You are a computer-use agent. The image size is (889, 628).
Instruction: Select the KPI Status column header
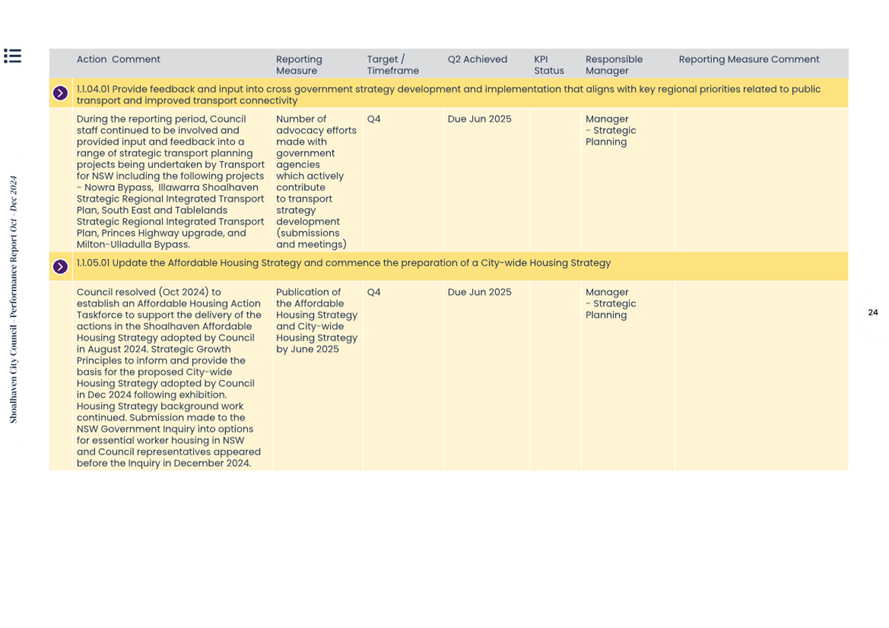coord(548,65)
